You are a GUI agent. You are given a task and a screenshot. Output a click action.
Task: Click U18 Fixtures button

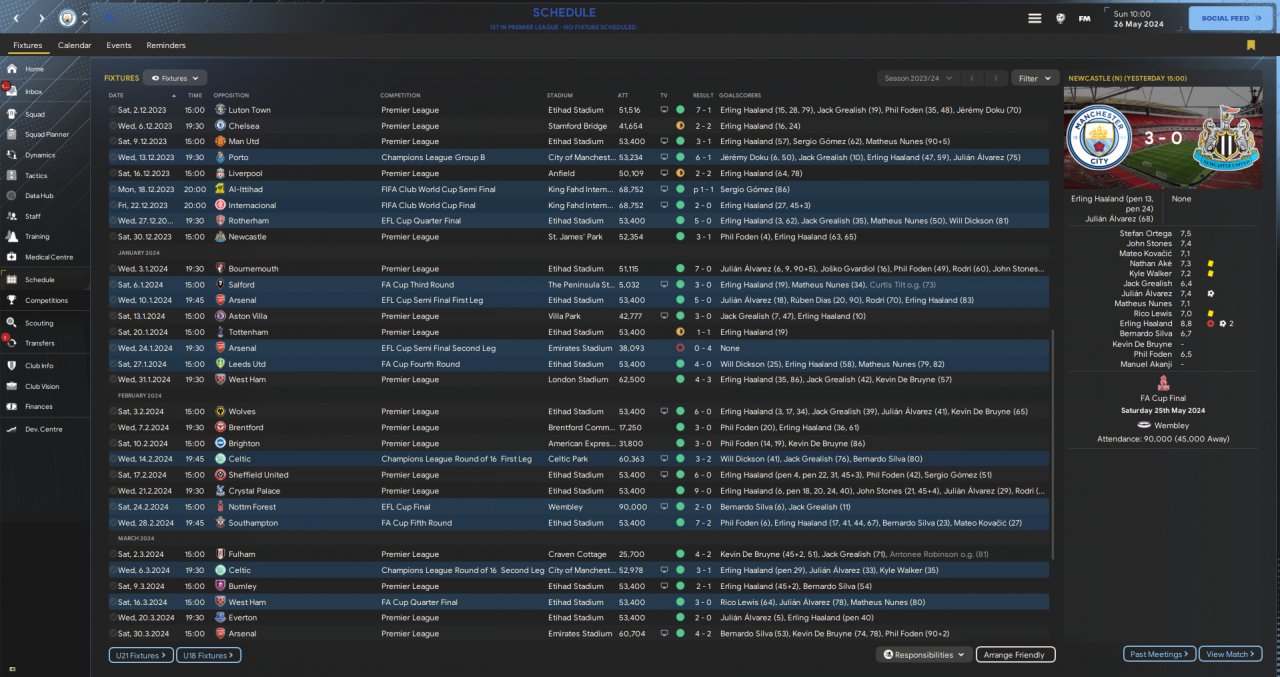coord(208,655)
